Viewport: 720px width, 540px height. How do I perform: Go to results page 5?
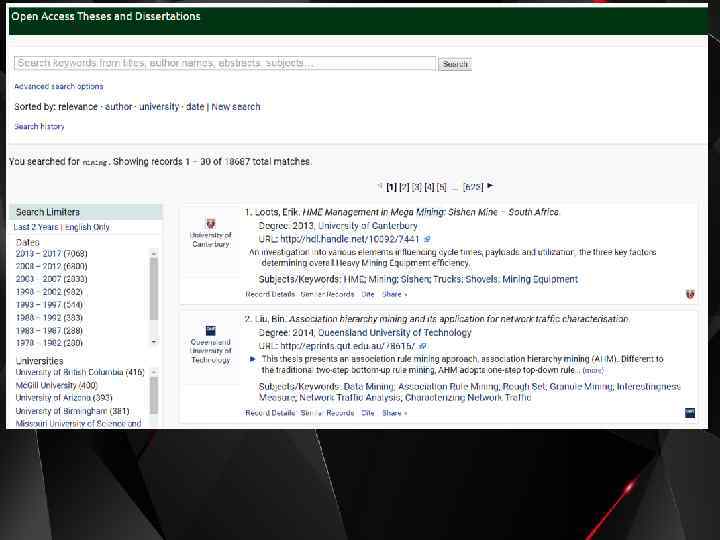(441, 187)
